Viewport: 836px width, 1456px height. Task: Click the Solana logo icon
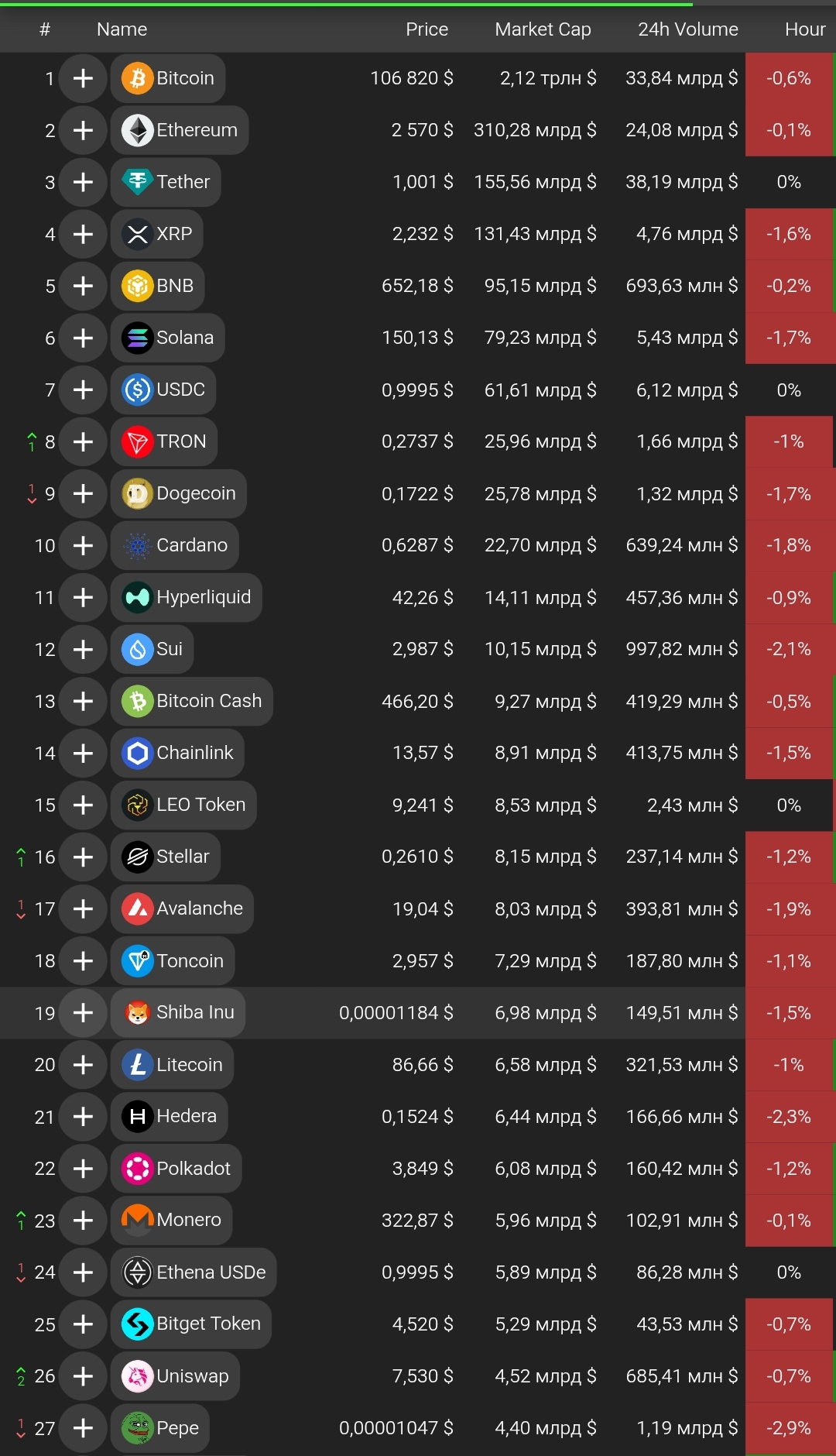tap(138, 338)
